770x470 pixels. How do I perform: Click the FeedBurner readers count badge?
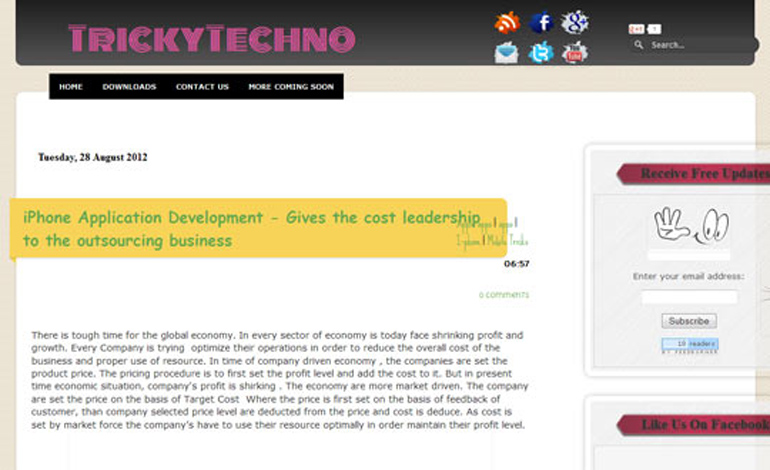pyautogui.click(x=690, y=345)
